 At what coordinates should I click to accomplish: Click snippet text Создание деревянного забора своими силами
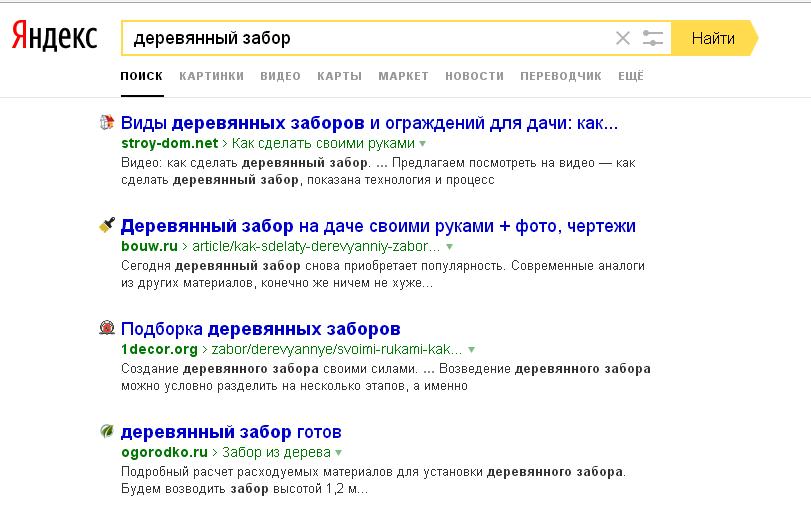tap(269, 369)
